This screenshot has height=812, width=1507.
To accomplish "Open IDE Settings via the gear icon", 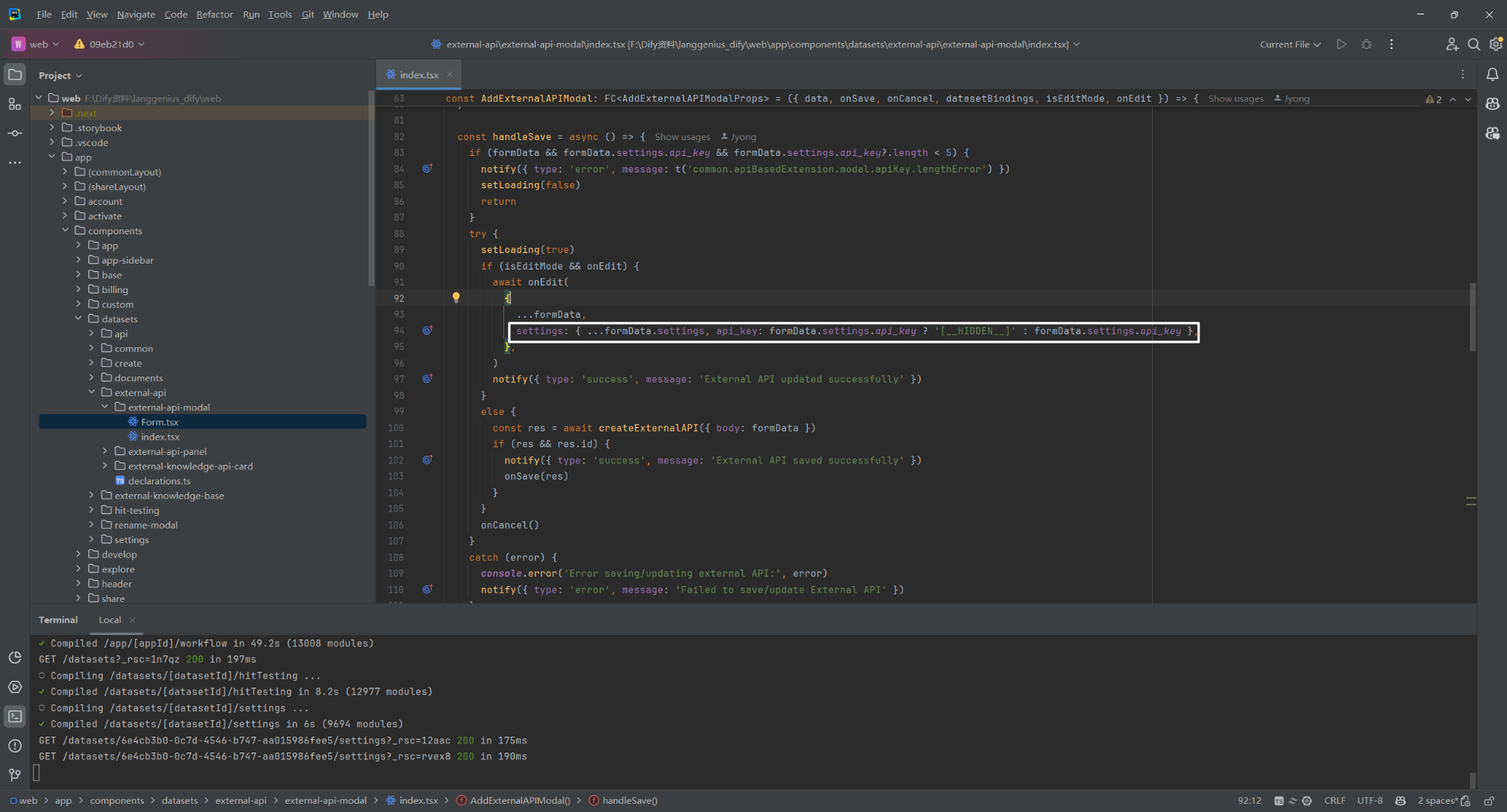I will tap(1496, 44).
